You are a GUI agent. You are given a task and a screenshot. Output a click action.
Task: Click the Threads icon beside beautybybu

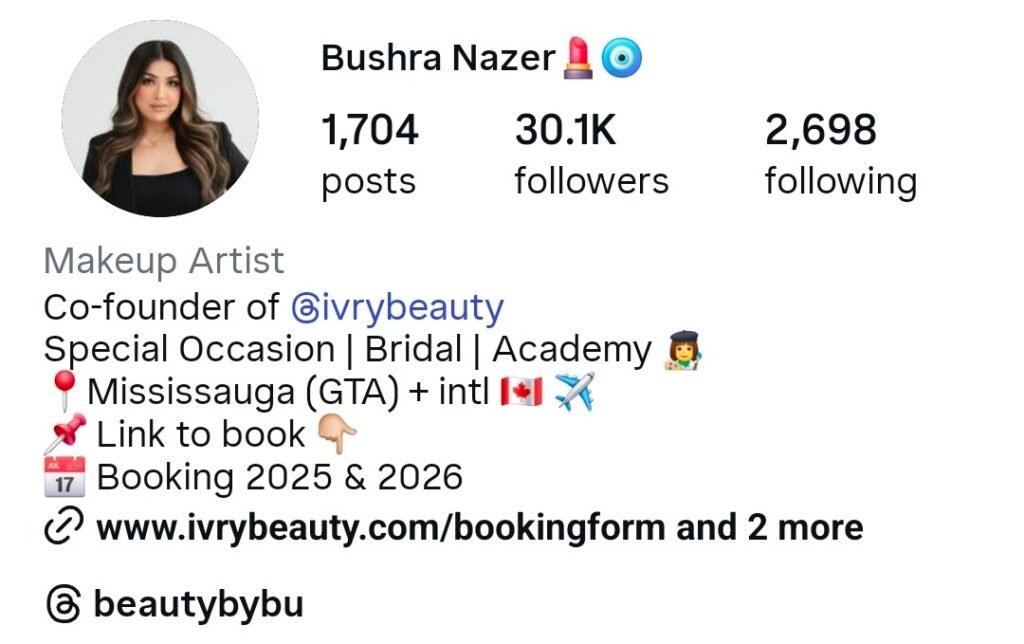click(x=63, y=604)
